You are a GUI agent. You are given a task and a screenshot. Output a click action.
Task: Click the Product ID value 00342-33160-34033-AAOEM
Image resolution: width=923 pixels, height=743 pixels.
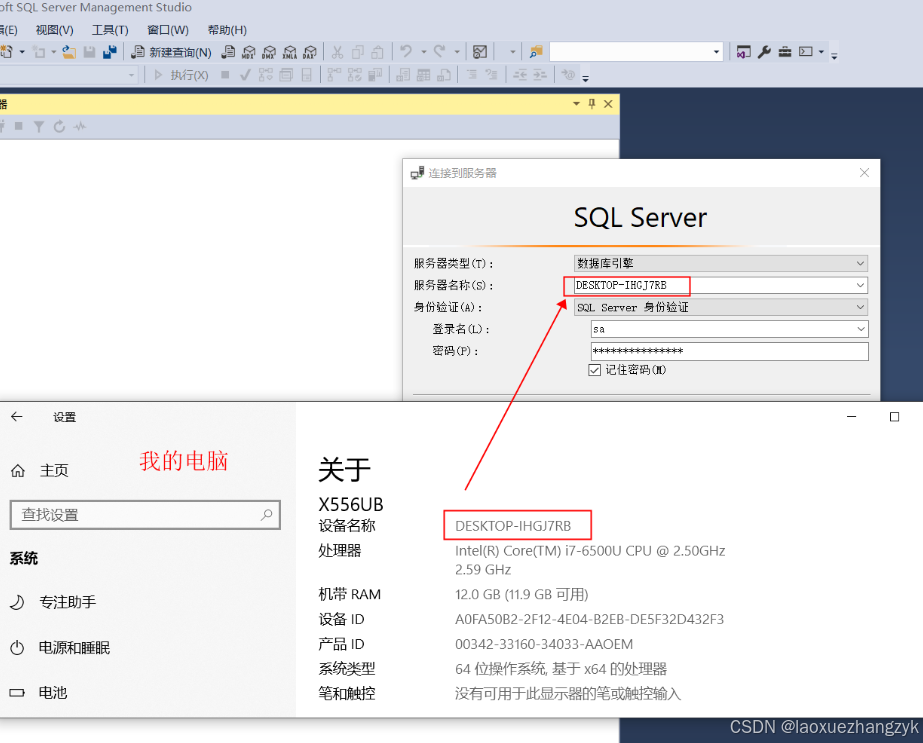(x=544, y=644)
